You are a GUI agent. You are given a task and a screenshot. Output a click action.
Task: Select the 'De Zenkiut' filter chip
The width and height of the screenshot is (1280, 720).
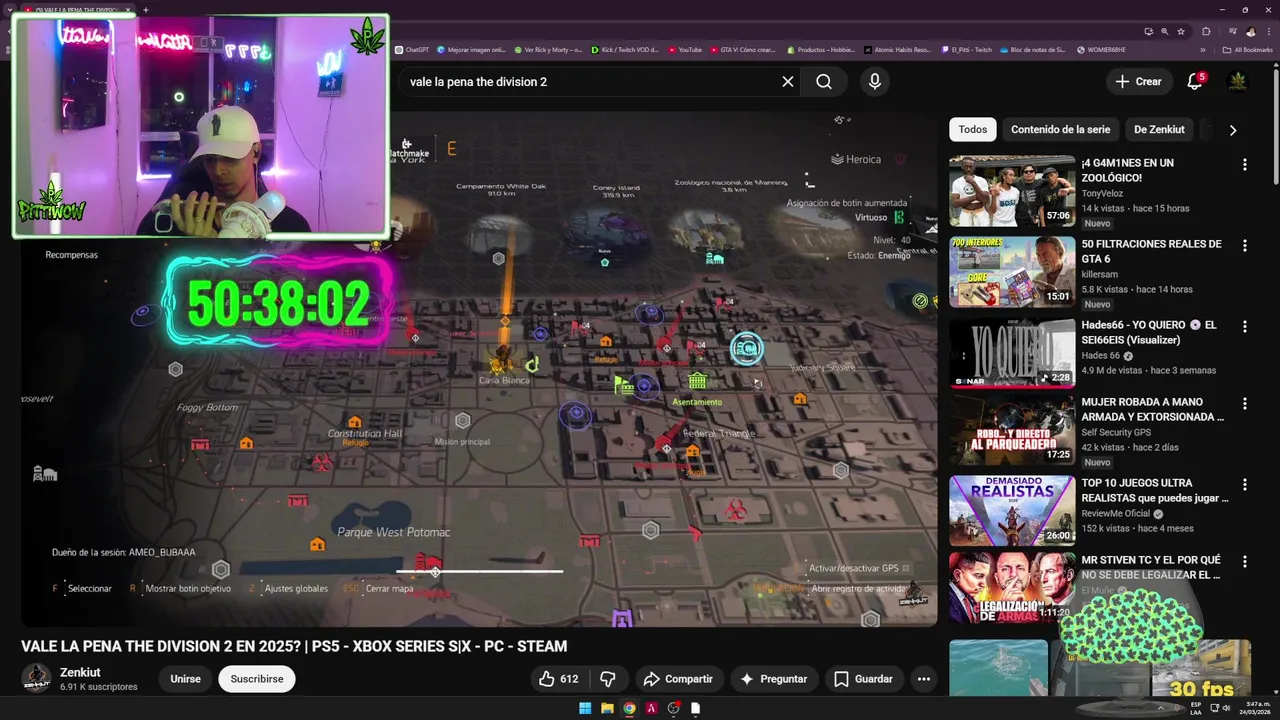(x=1159, y=130)
